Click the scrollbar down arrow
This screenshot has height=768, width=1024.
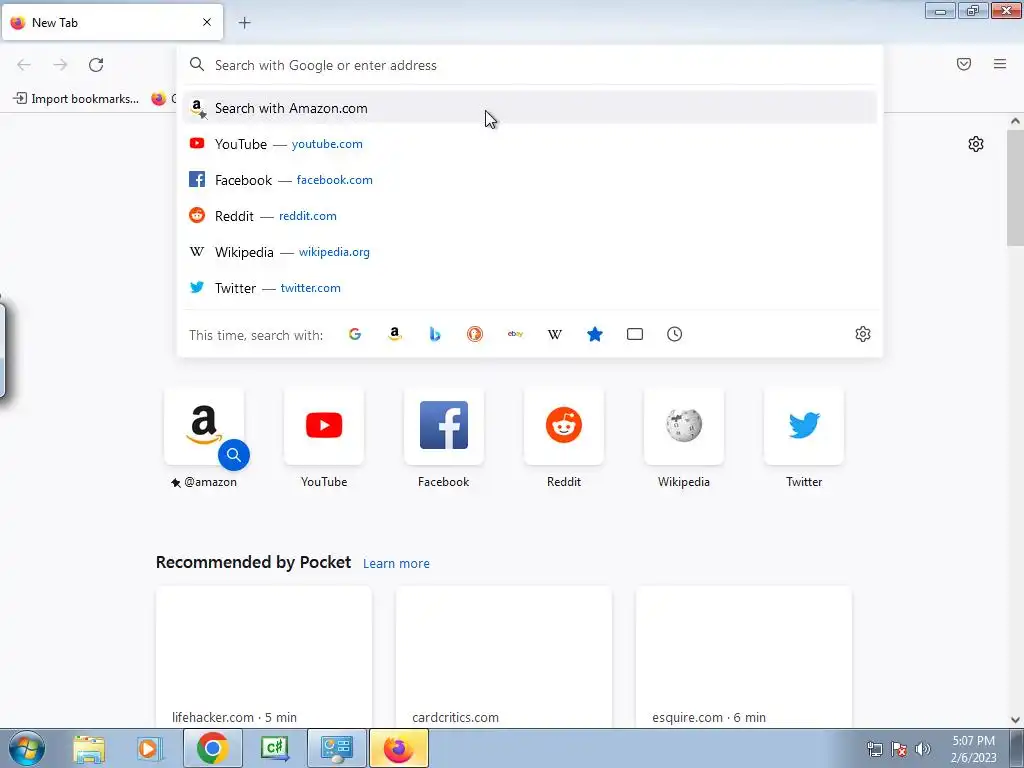(x=1015, y=720)
